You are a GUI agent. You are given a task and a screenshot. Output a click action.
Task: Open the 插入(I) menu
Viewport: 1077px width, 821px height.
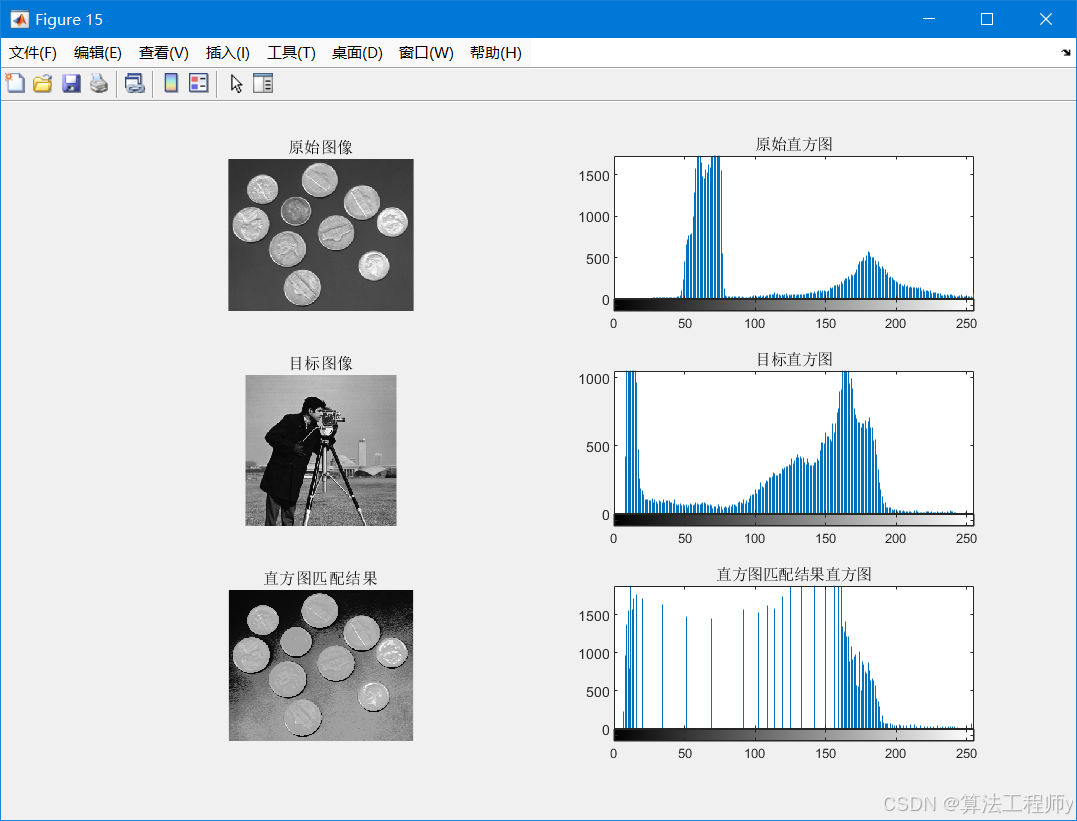pos(227,52)
